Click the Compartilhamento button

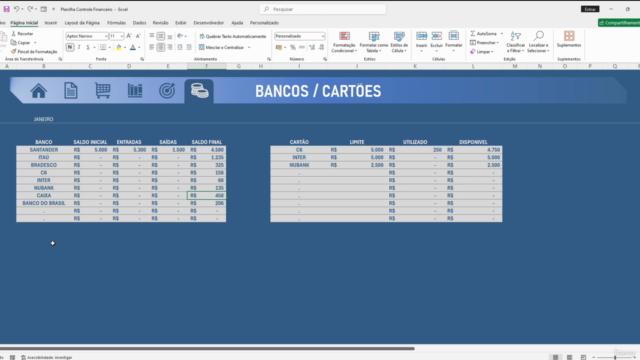(619, 23)
